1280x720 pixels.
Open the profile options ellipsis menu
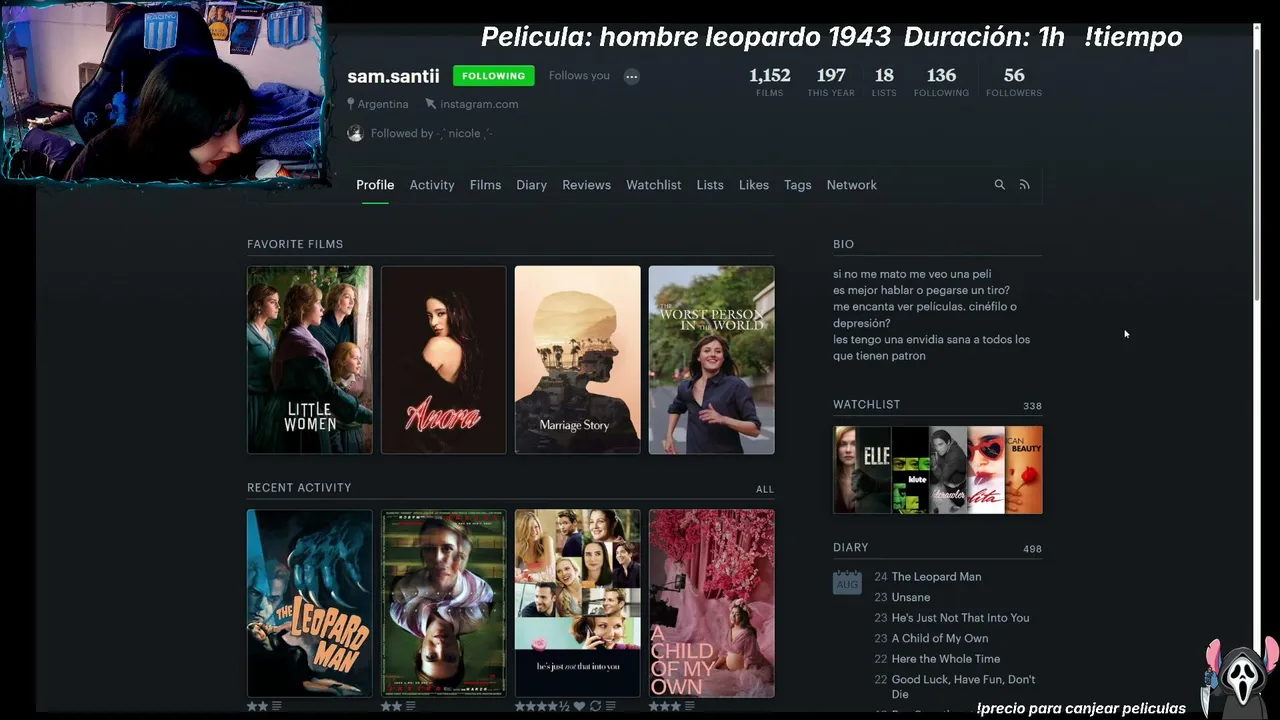point(631,76)
